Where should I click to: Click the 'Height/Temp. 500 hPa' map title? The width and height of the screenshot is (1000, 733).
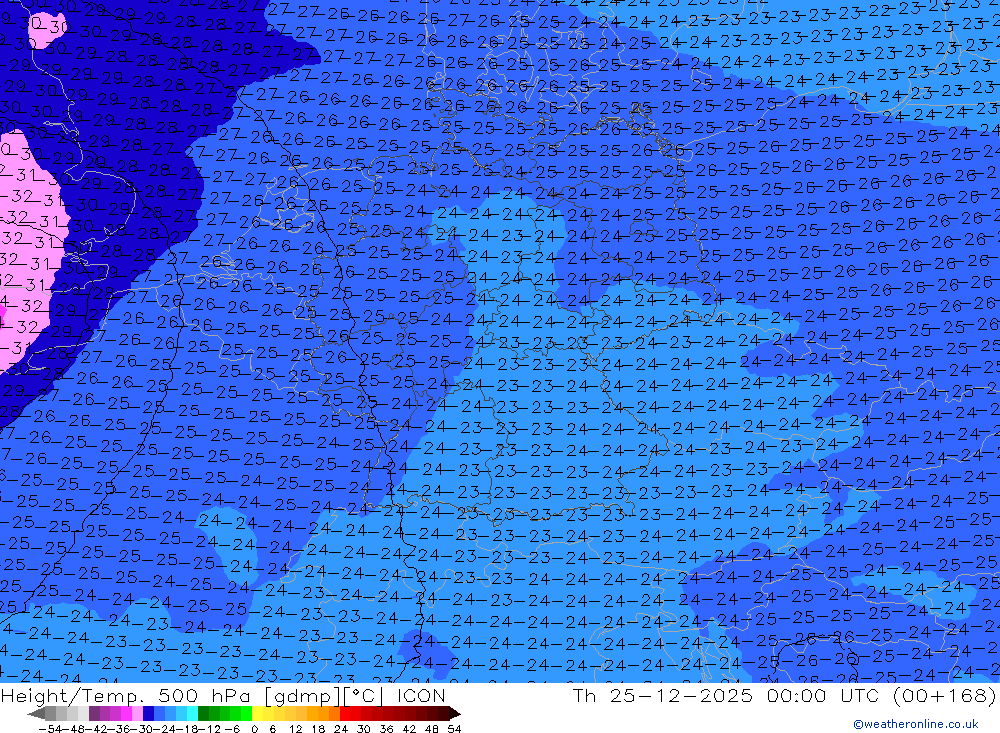[128, 695]
